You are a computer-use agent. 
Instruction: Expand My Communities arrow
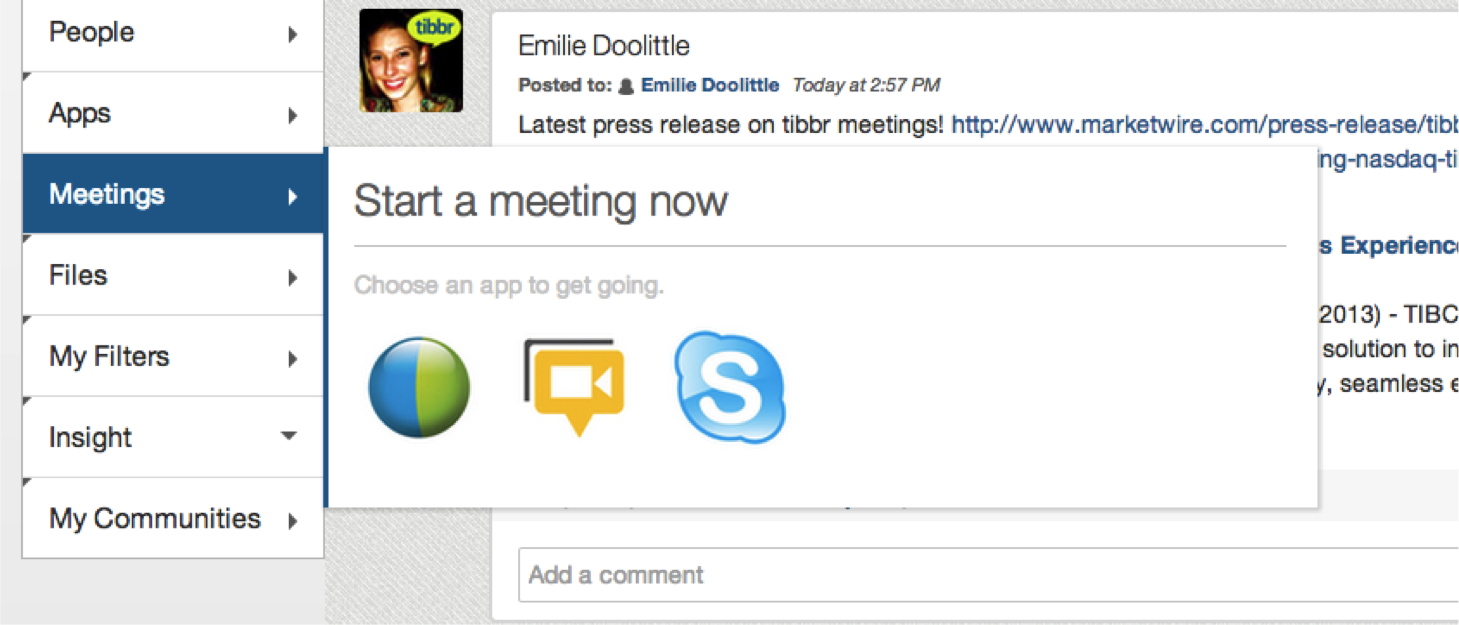tap(293, 520)
